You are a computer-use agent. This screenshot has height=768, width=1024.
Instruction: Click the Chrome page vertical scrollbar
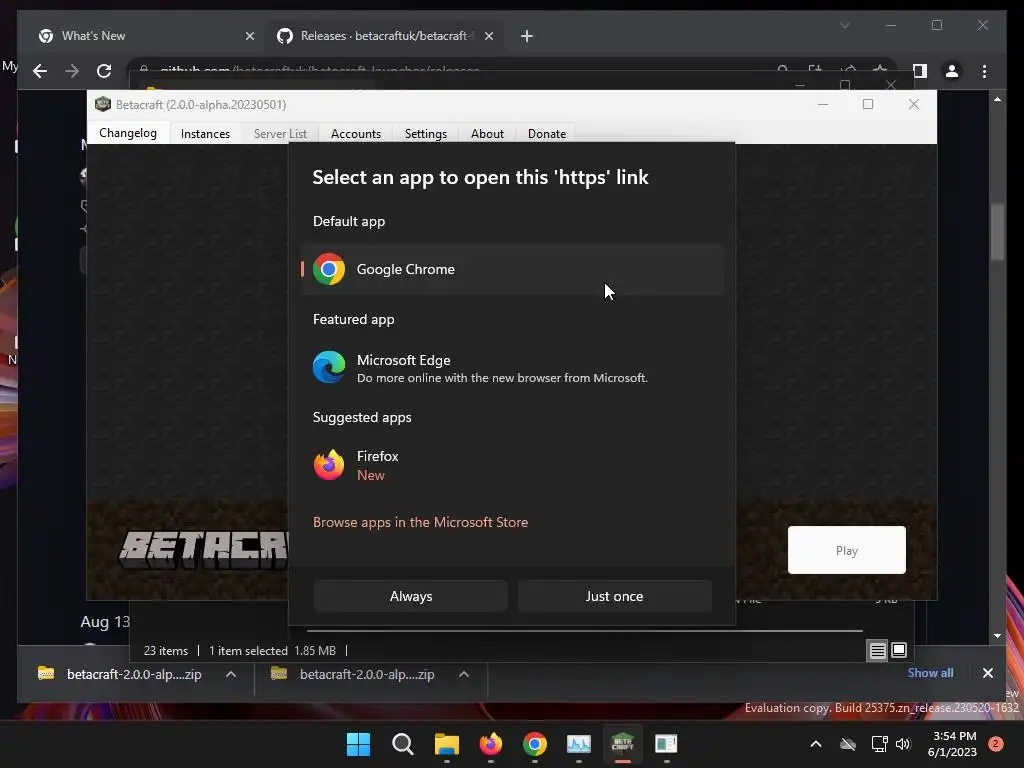click(x=997, y=232)
